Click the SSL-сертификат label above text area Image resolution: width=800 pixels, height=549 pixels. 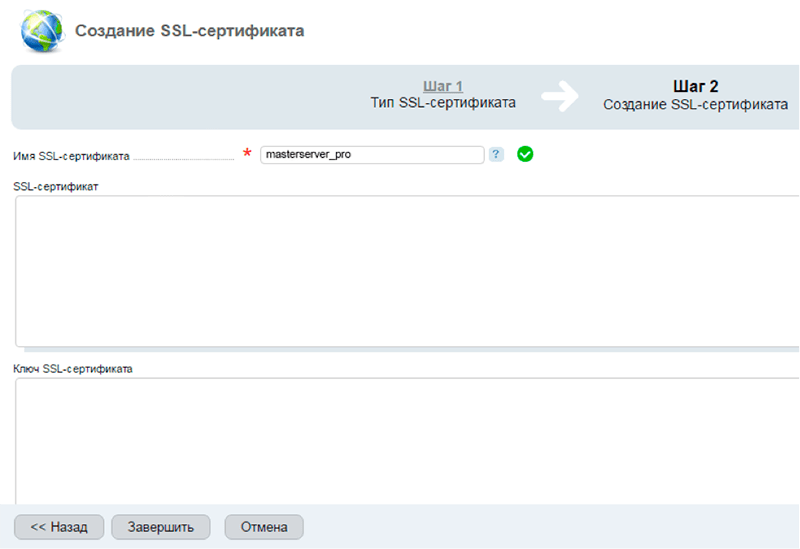(x=55, y=186)
